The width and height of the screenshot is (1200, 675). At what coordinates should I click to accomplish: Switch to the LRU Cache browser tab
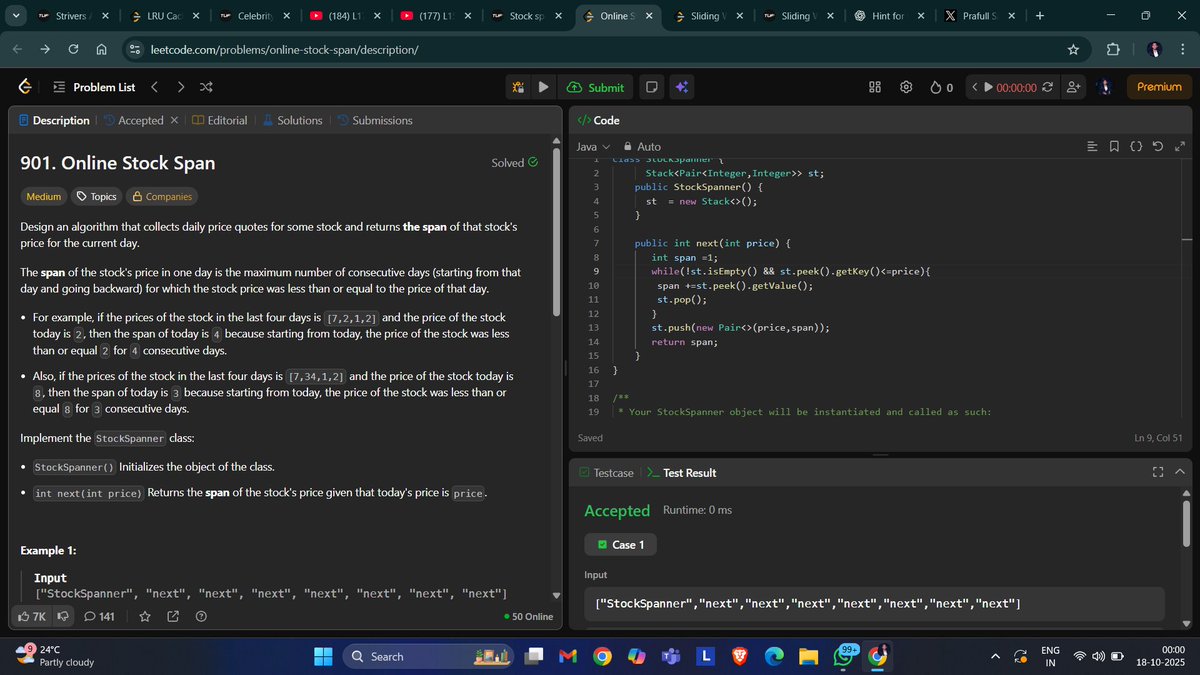click(165, 16)
